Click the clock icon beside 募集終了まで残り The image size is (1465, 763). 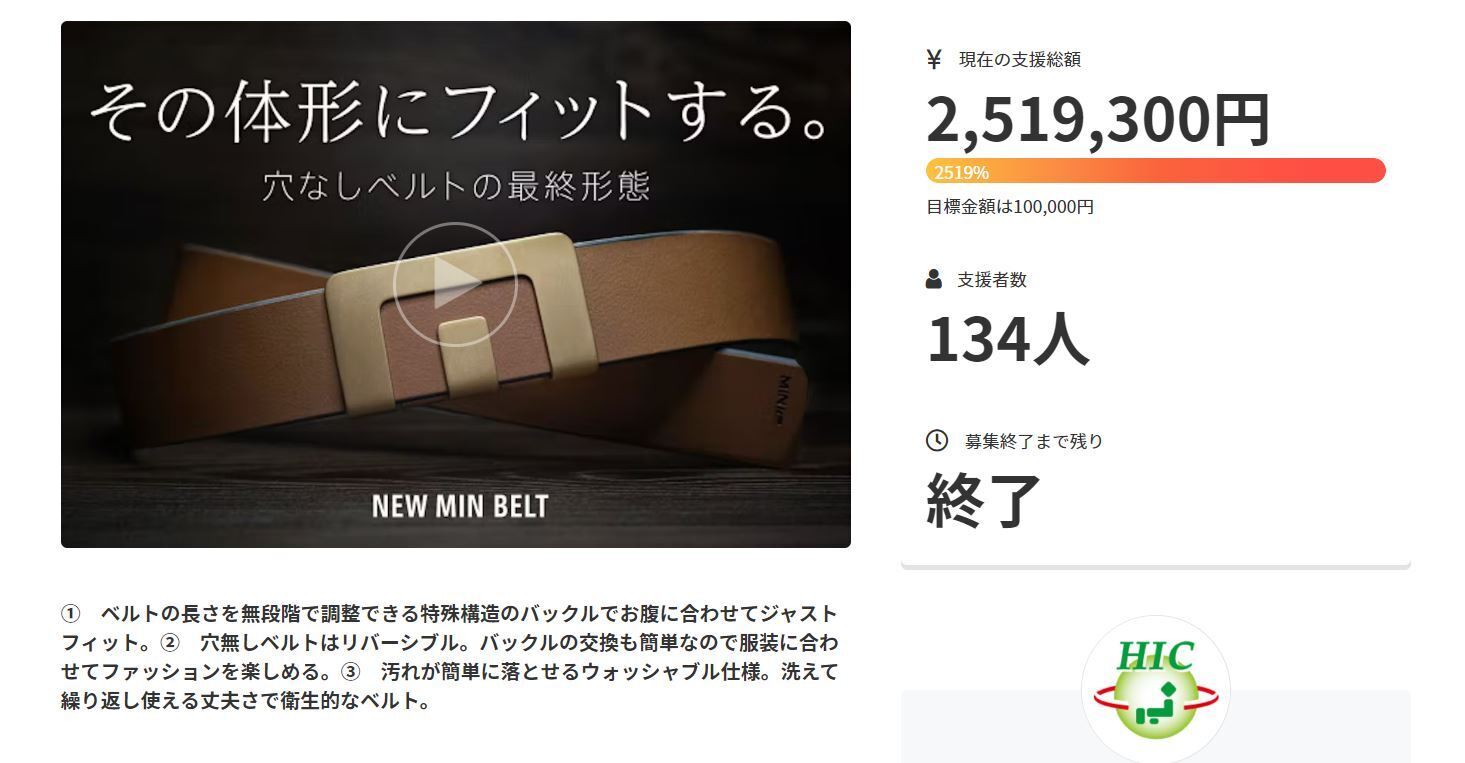tap(937, 440)
